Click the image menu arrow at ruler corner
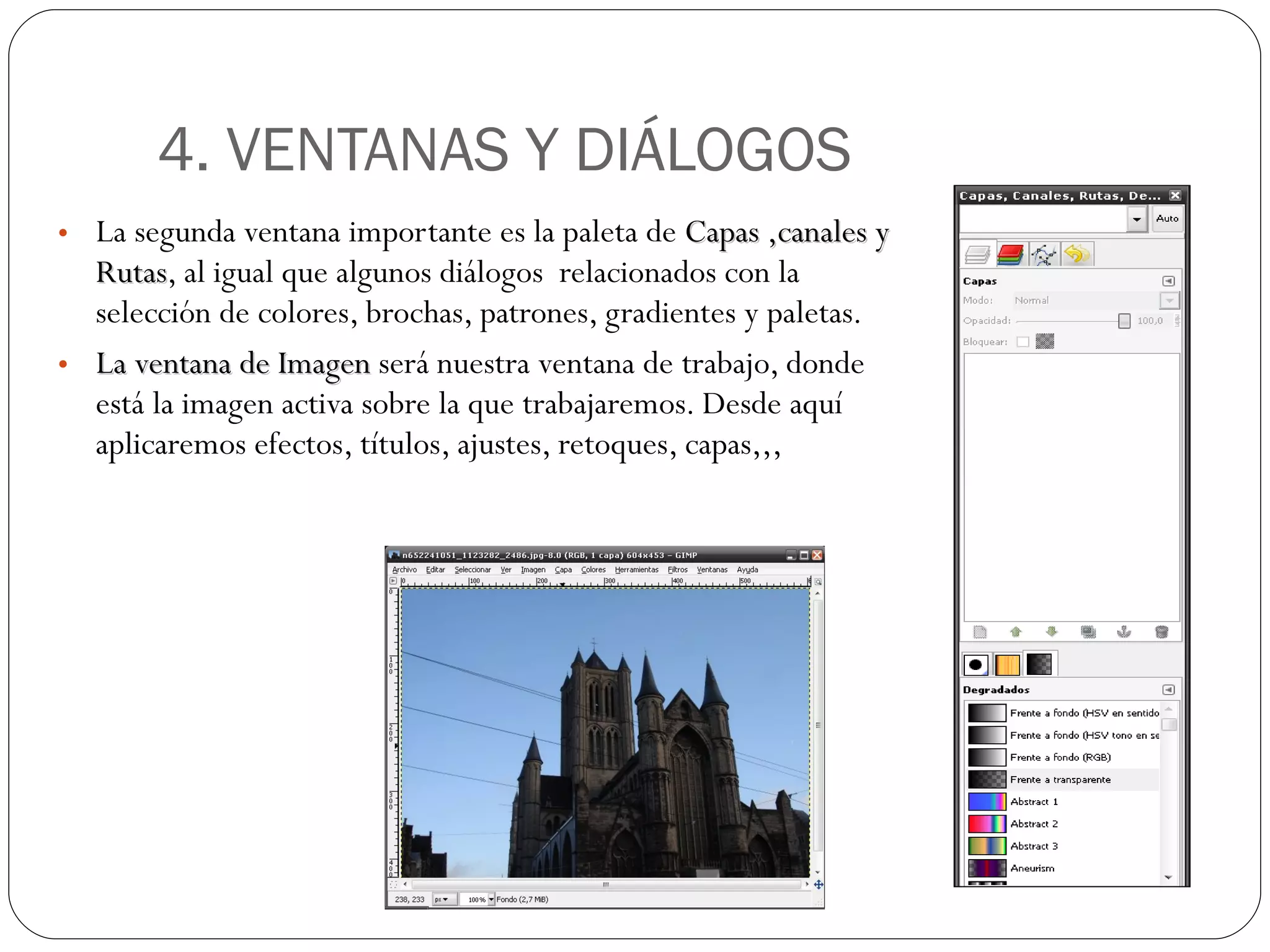Viewport: 1270px width, 952px height. coord(393,581)
